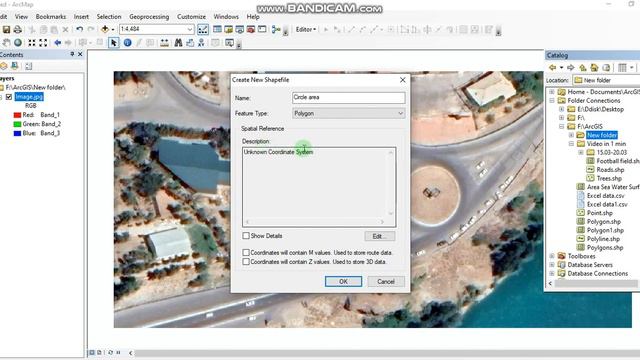This screenshot has width=640, height=360.
Task: Open the Editor Toolbar icon beside scale
Action: tap(203, 29)
